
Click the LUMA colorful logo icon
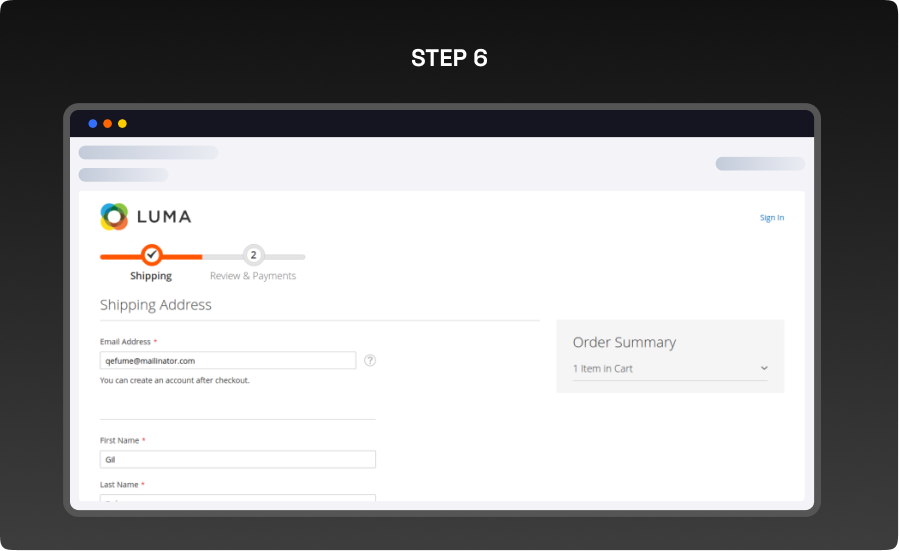coord(114,217)
